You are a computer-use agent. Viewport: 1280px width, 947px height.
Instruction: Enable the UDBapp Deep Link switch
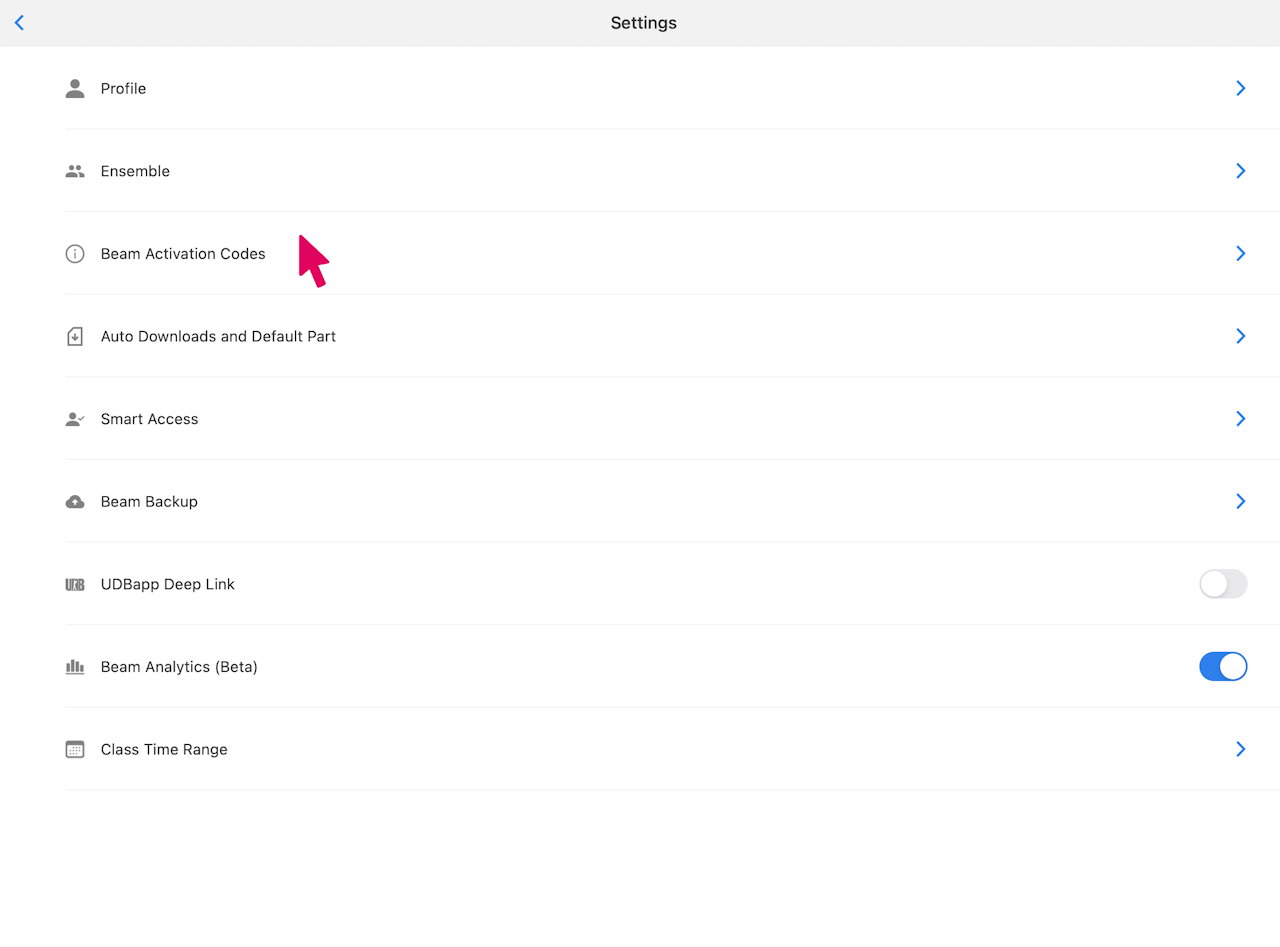click(x=1223, y=584)
